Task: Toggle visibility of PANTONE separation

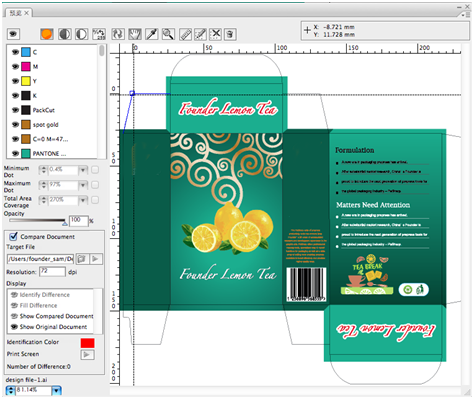Action: (15, 153)
